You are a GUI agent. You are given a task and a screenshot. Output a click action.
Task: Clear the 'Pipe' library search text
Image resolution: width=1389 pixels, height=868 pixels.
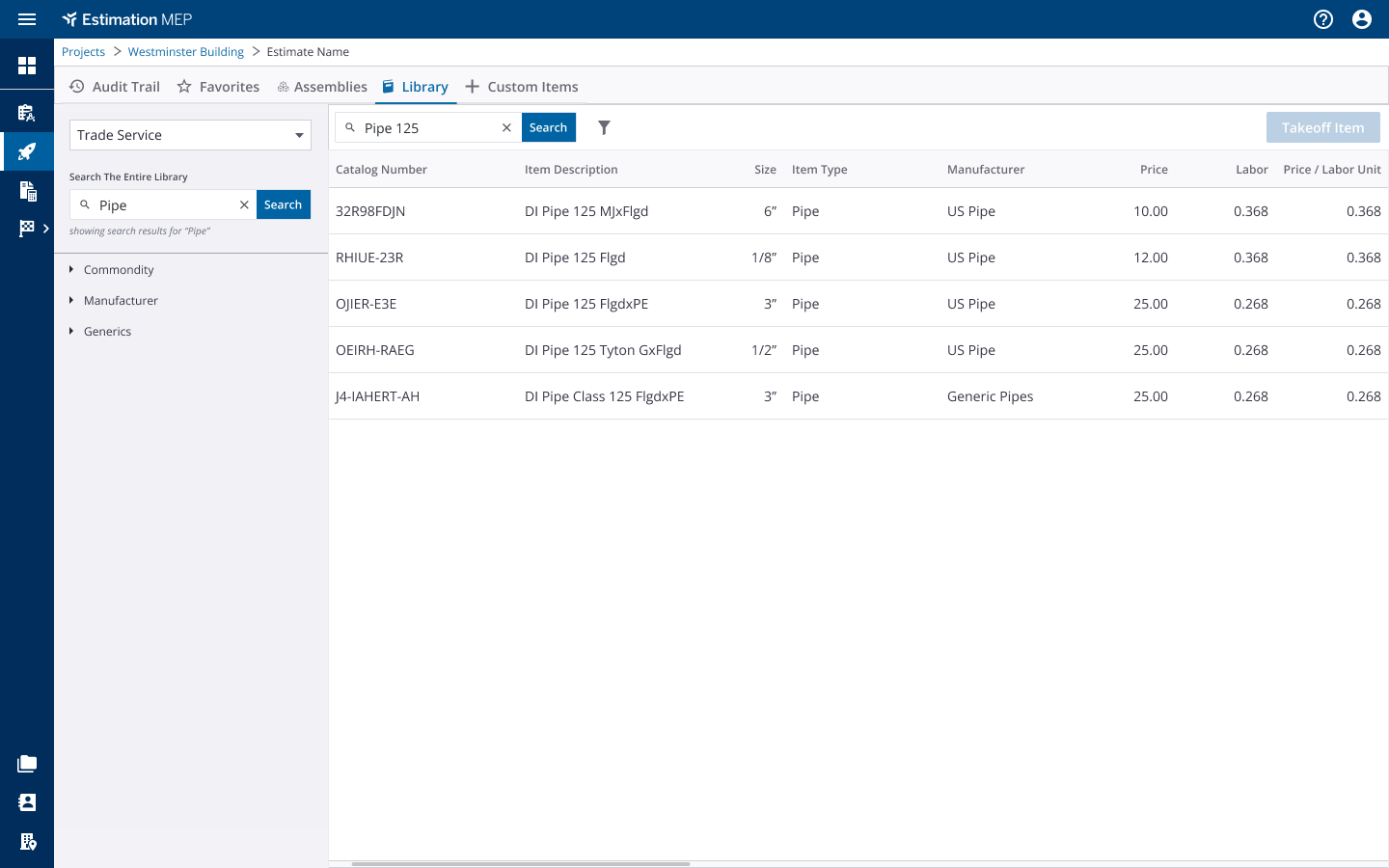coord(244,204)
